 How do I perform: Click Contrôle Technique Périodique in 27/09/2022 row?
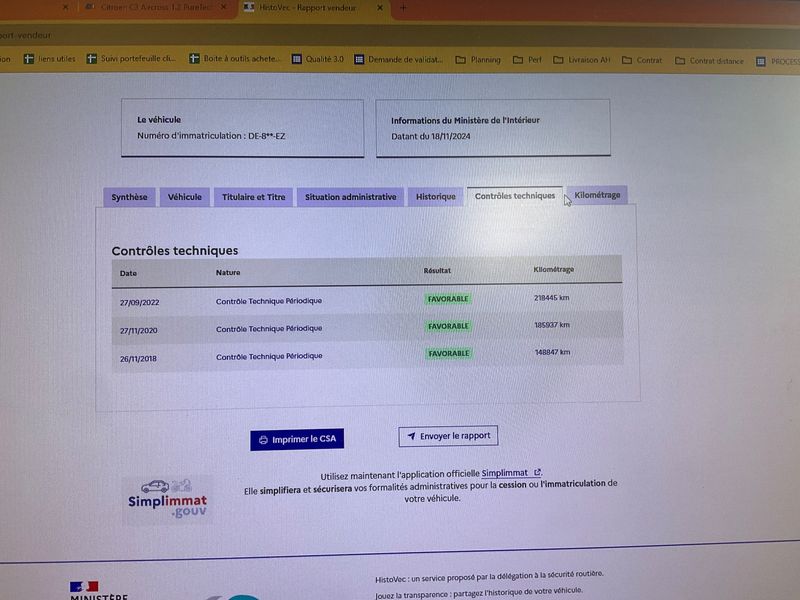269,301
